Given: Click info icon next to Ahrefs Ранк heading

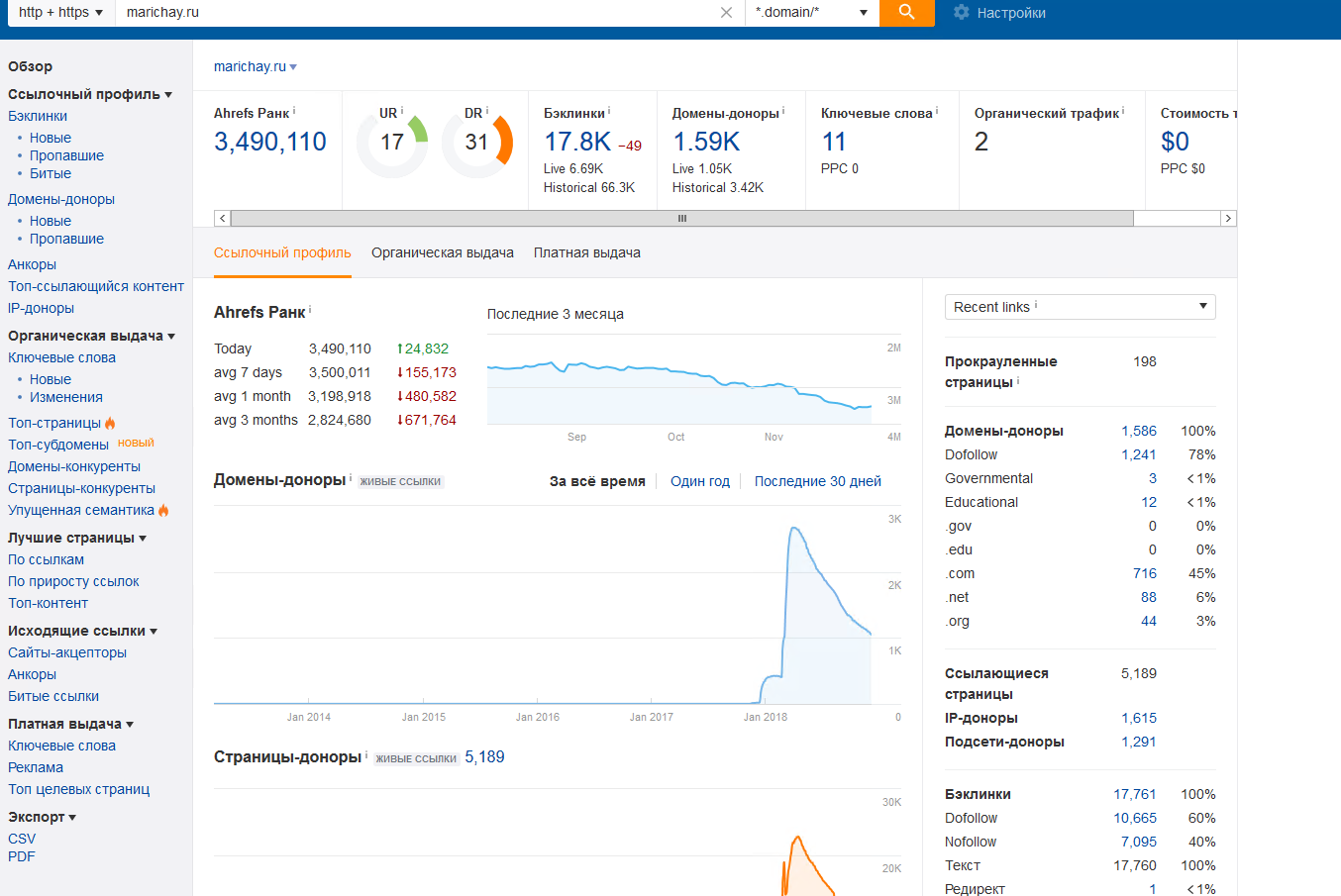Looking at the screenshot, I should point(310,310).
